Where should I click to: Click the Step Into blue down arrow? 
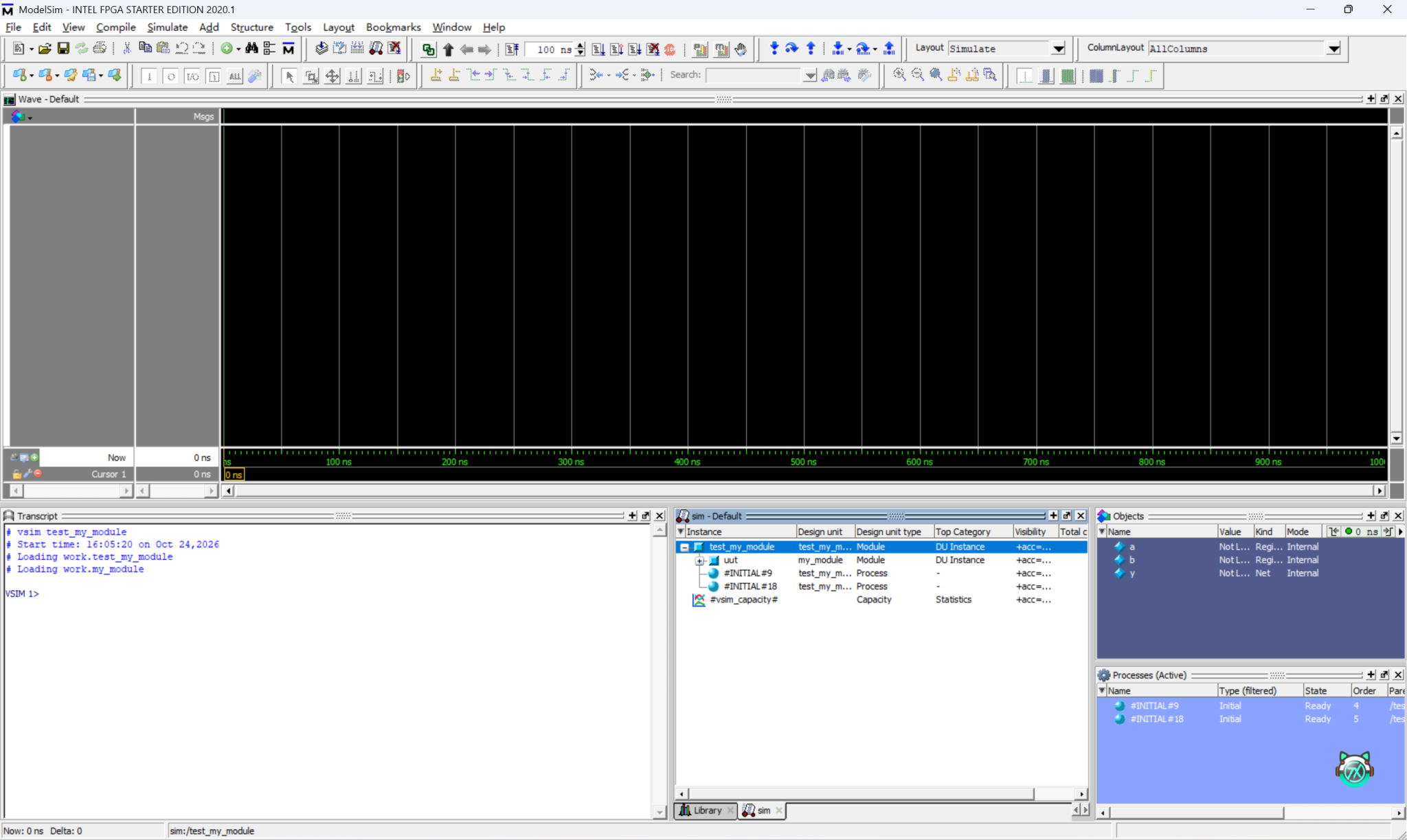click(x=774, y=48)
